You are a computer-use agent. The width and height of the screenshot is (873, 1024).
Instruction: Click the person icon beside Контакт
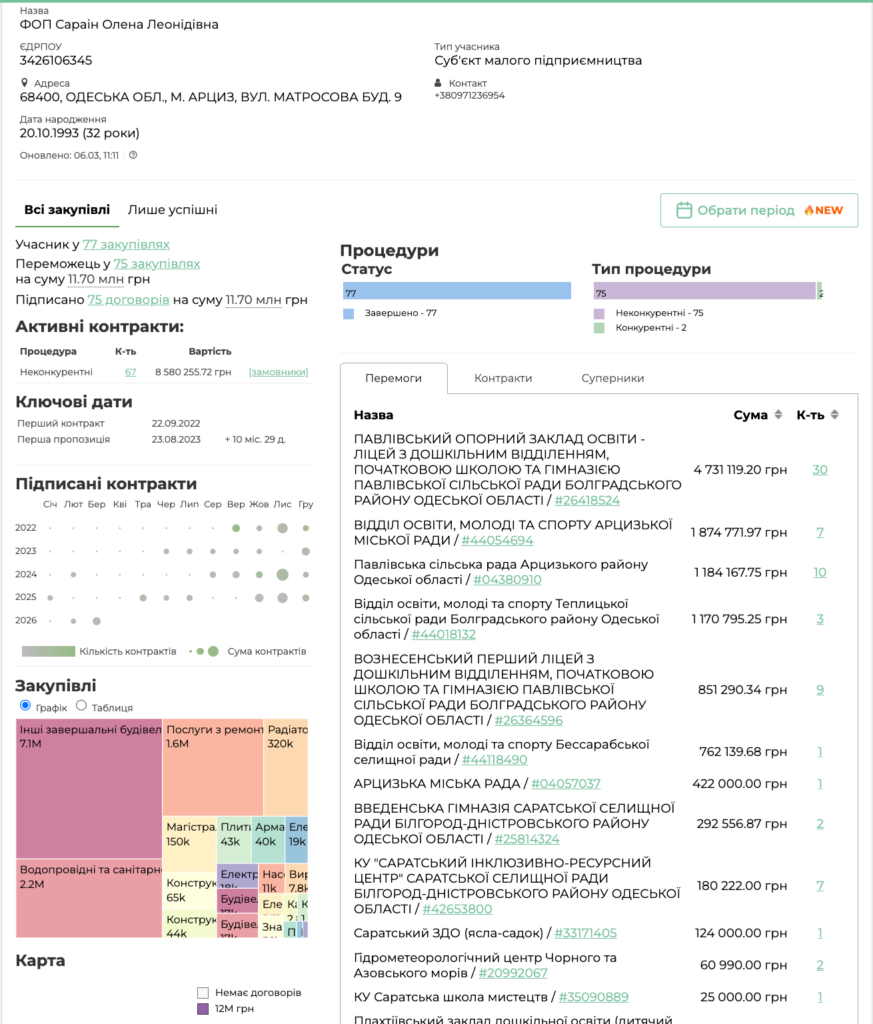(438, 83)
